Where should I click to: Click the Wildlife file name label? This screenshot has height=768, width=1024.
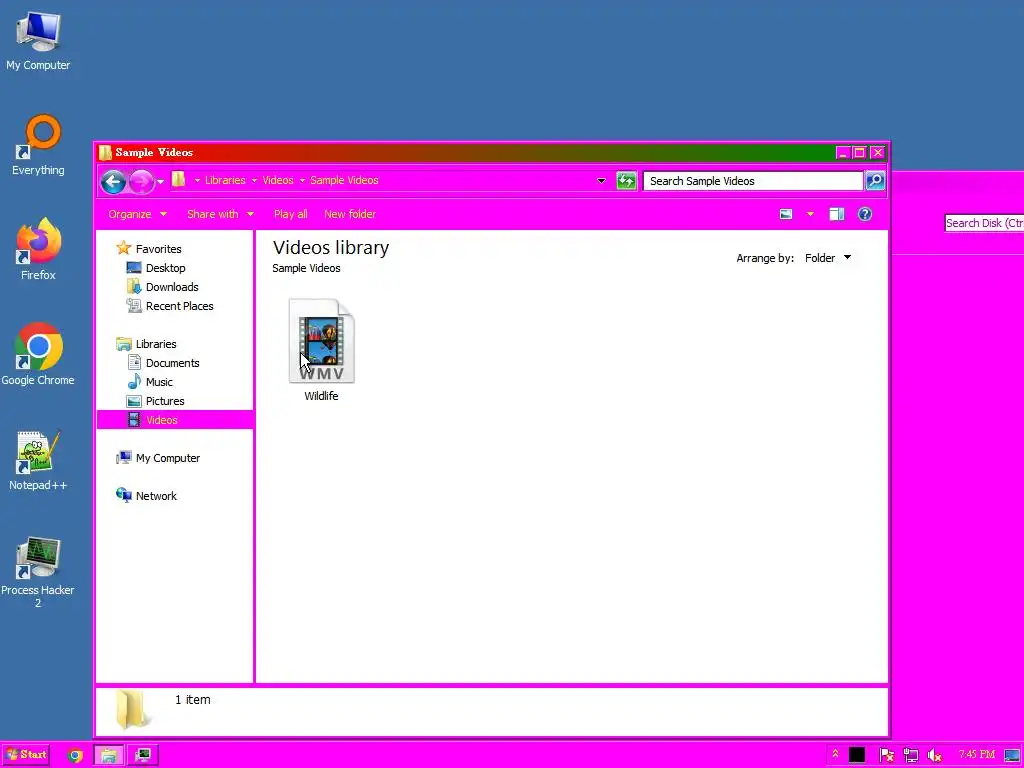pyautogui.click(x=321, y=396)
